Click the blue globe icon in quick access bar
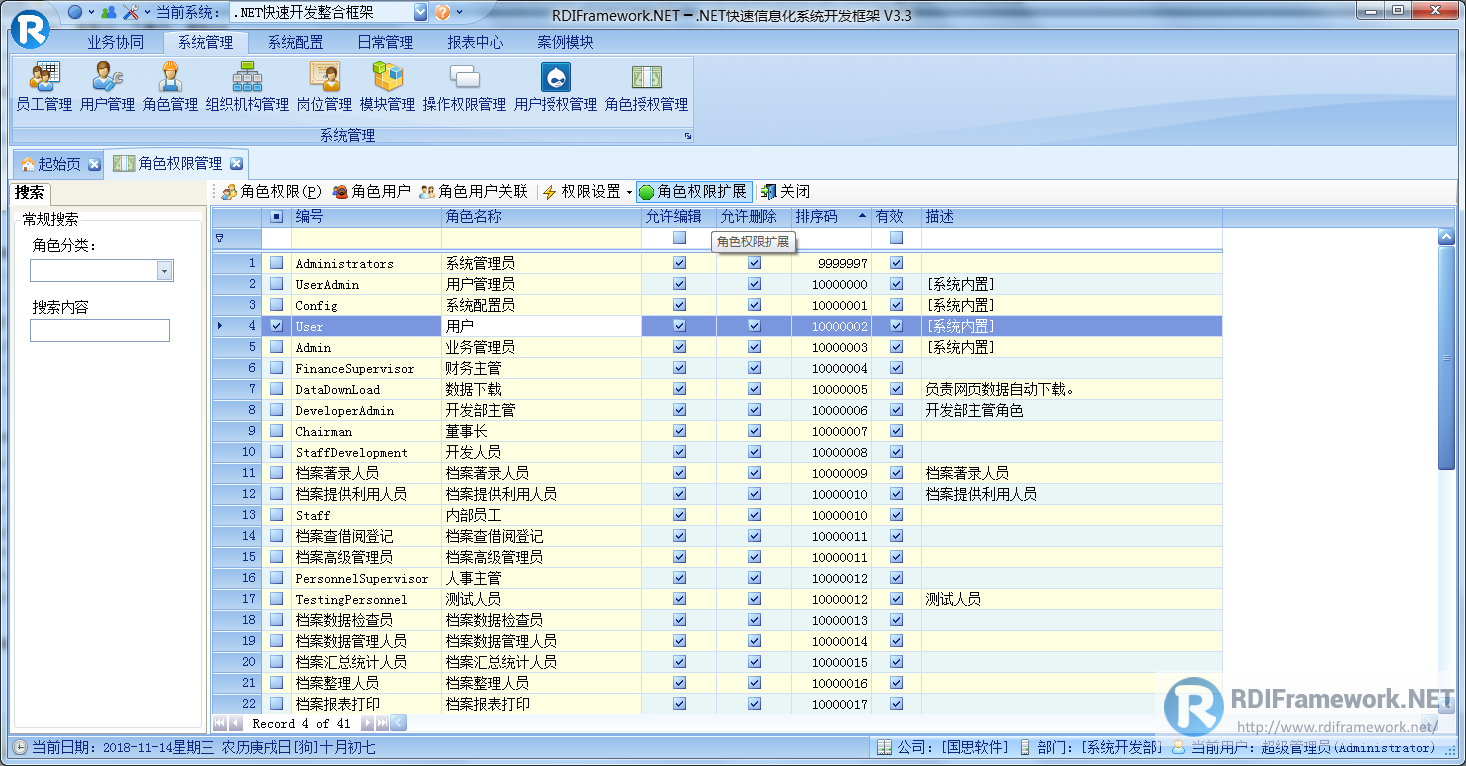 click(75, 13)
